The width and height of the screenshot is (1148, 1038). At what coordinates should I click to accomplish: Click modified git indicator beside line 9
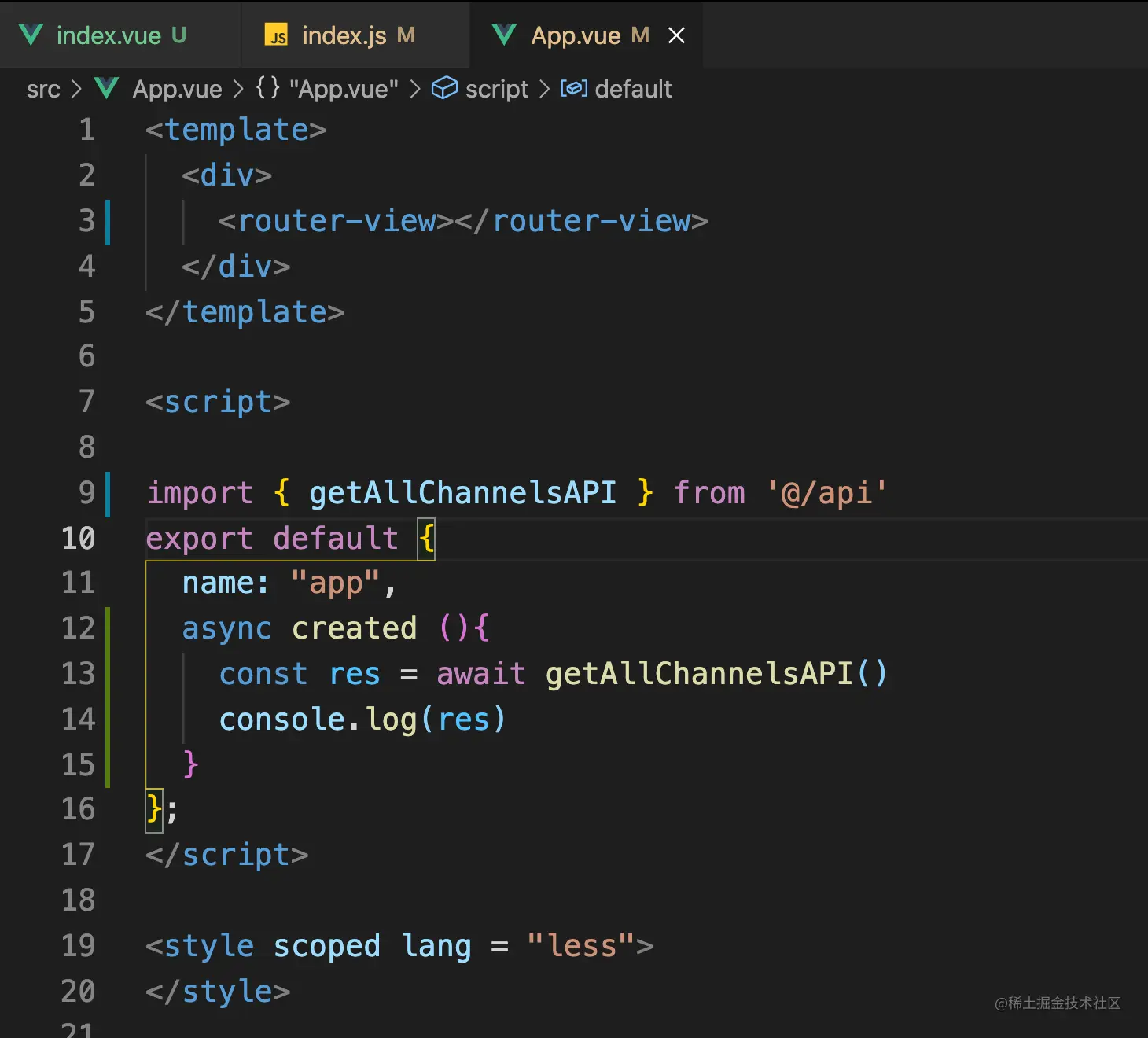[108, 494]
